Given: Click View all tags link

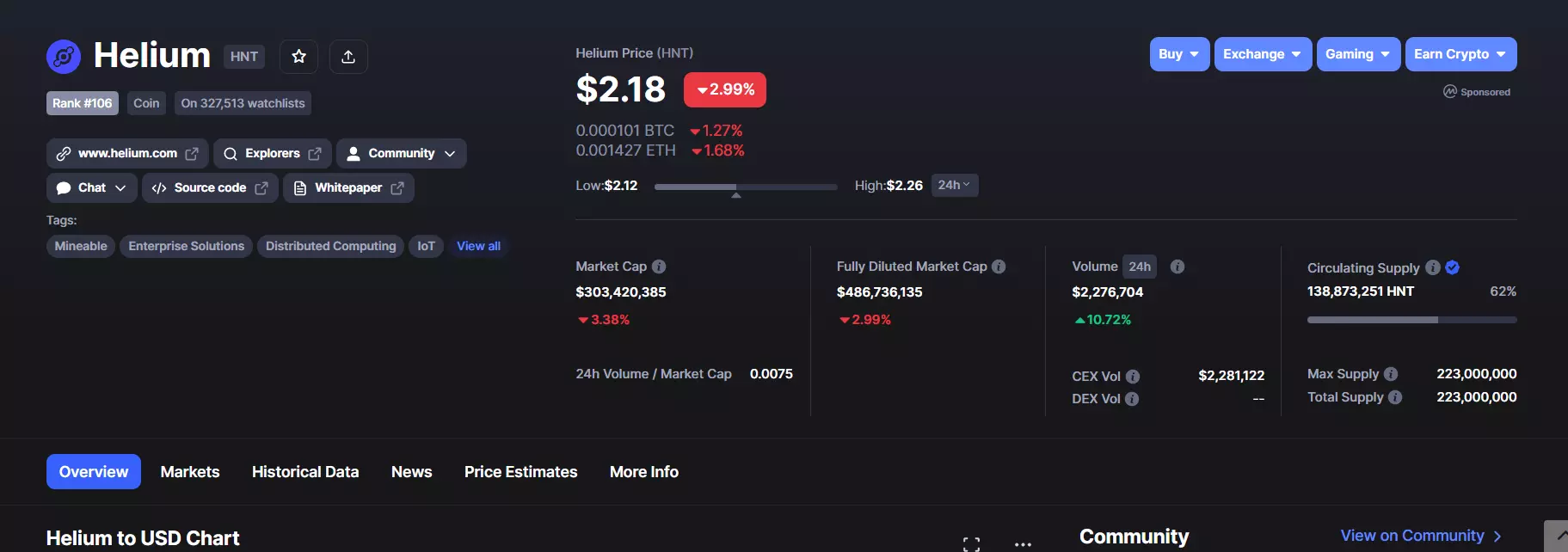Looking at the screenshot, I should (x=478, y=246).
